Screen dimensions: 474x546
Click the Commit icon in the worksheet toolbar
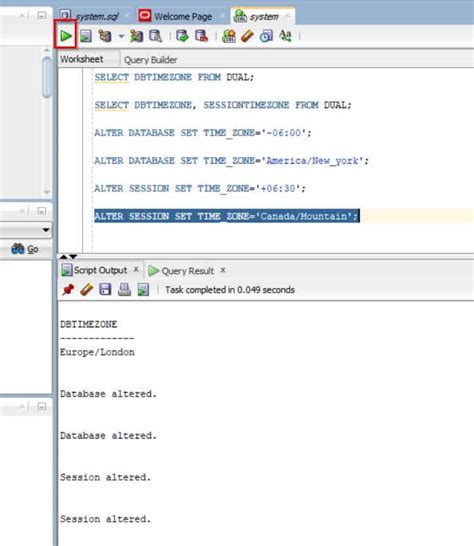182,36
